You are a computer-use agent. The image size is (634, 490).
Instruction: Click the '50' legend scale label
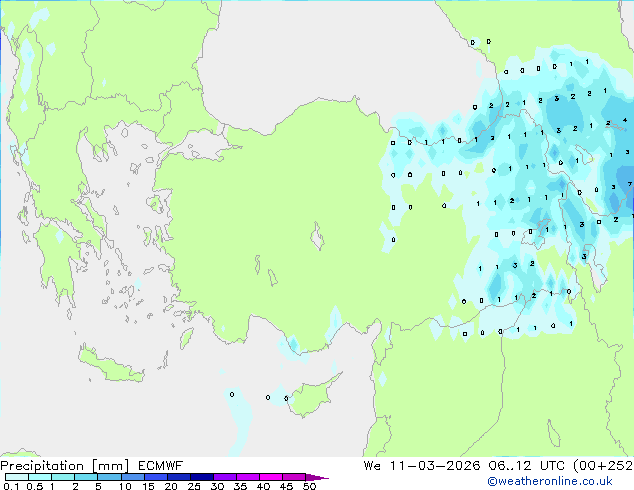(x=309, y=486)
